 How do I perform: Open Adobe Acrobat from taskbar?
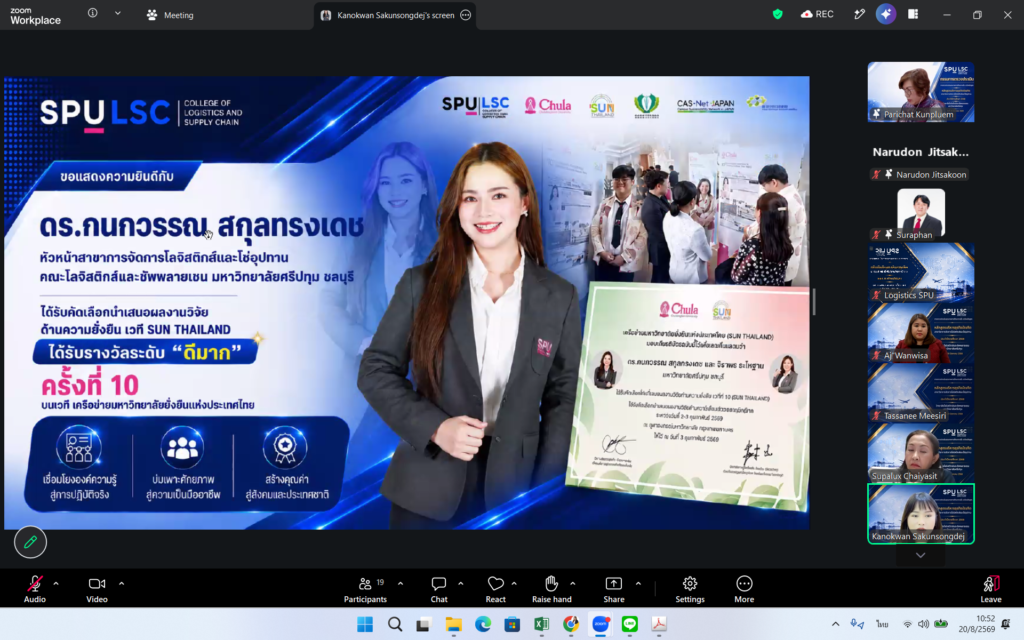pyautogui.click(x=659, y=624)
